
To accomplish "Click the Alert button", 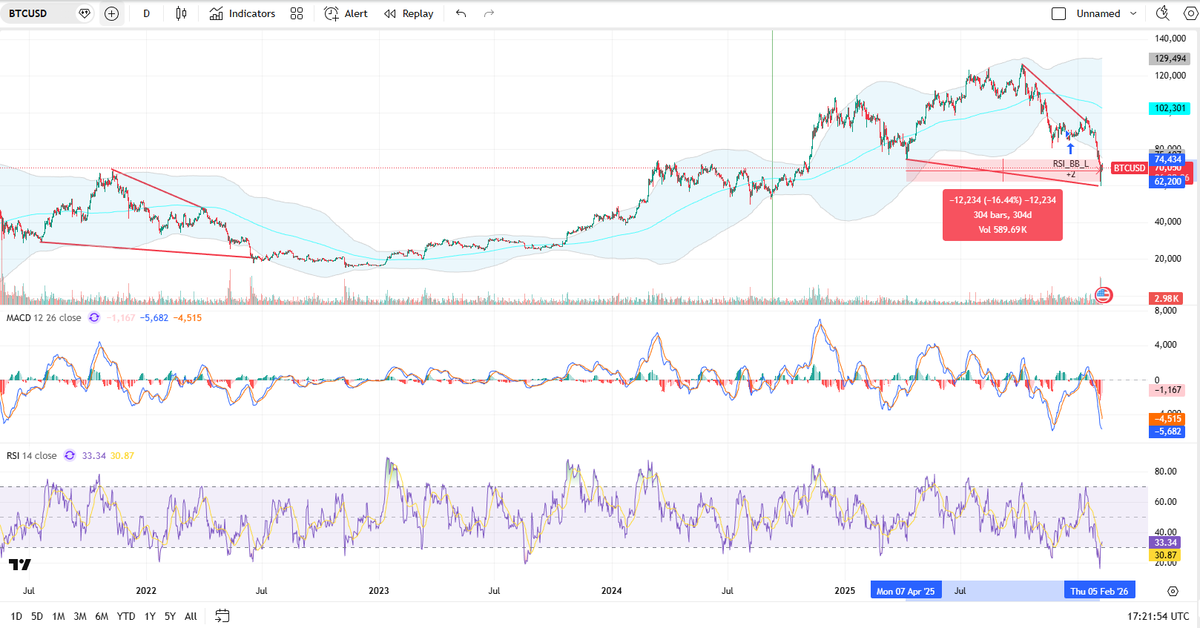I will click(345, 13).
